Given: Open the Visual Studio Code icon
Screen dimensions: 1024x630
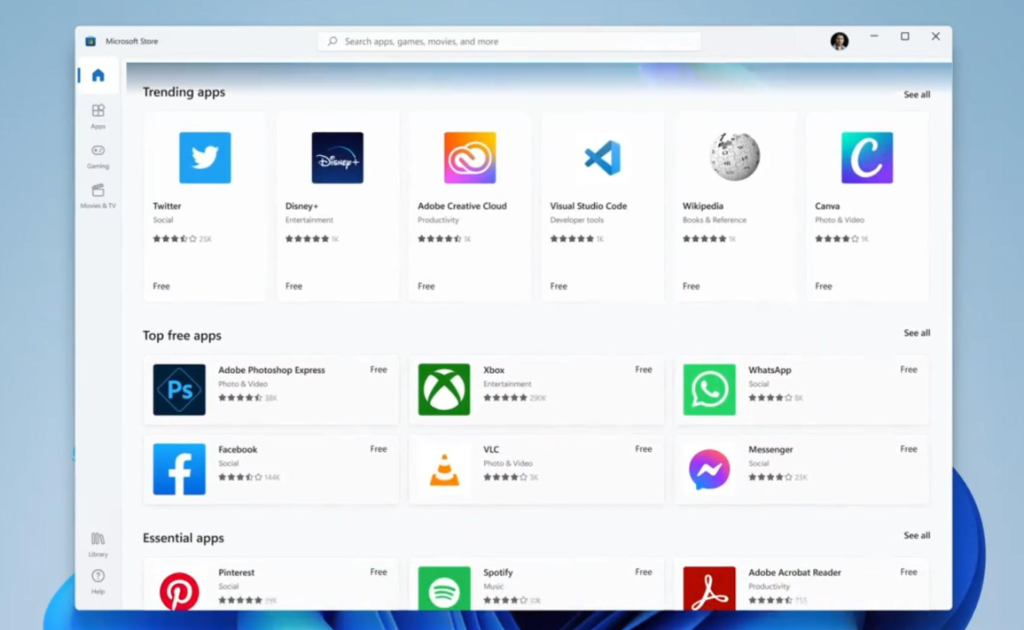Looking at the screenshot, I should (602, 157).
